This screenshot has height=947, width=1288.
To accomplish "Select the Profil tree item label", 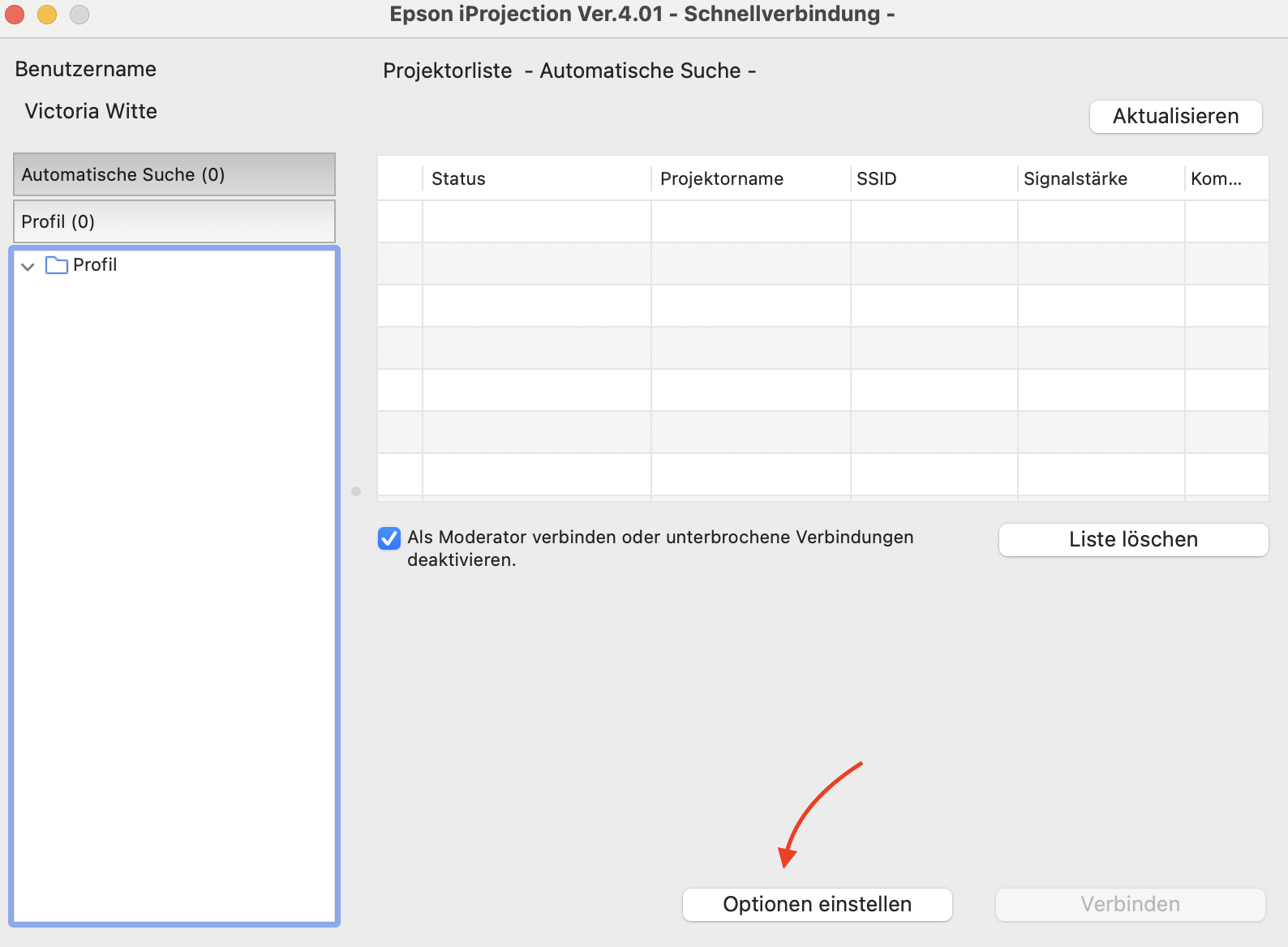I will [95, 265].
